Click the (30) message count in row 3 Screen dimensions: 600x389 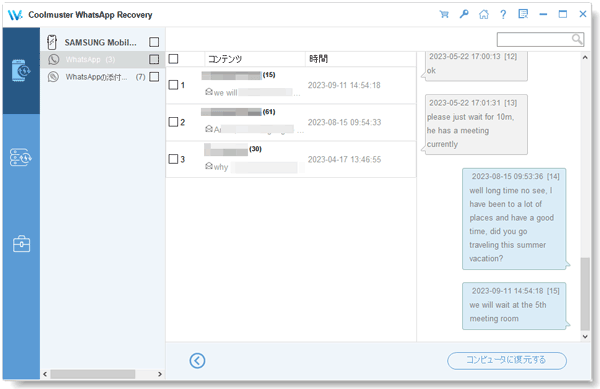(x=255, y=149)
